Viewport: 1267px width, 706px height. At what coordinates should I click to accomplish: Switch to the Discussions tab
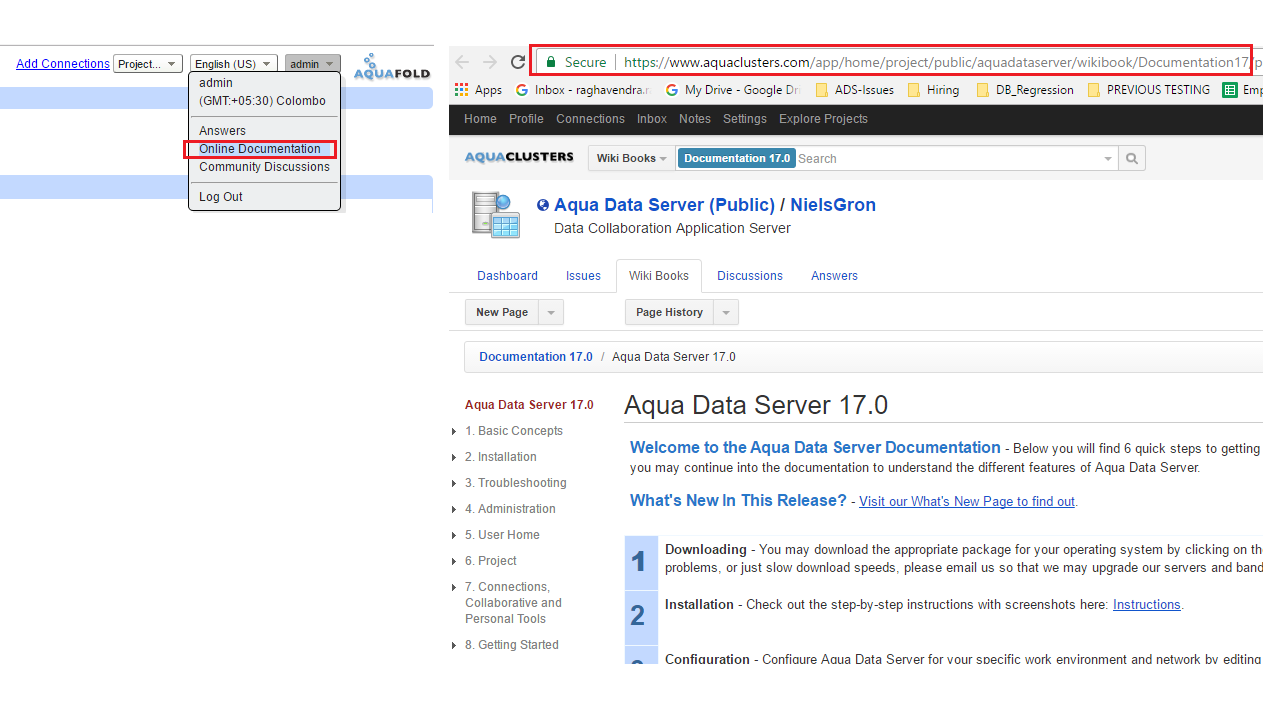tap(750, 276)
